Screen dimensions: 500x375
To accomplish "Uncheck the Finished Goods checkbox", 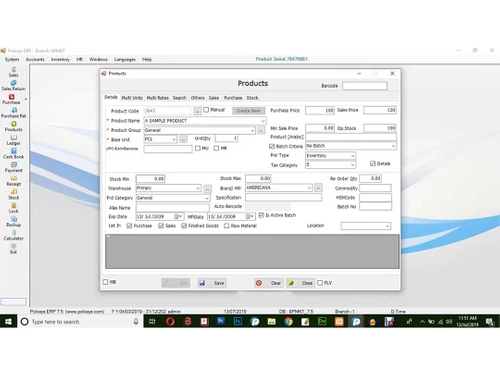I will 184,226.
